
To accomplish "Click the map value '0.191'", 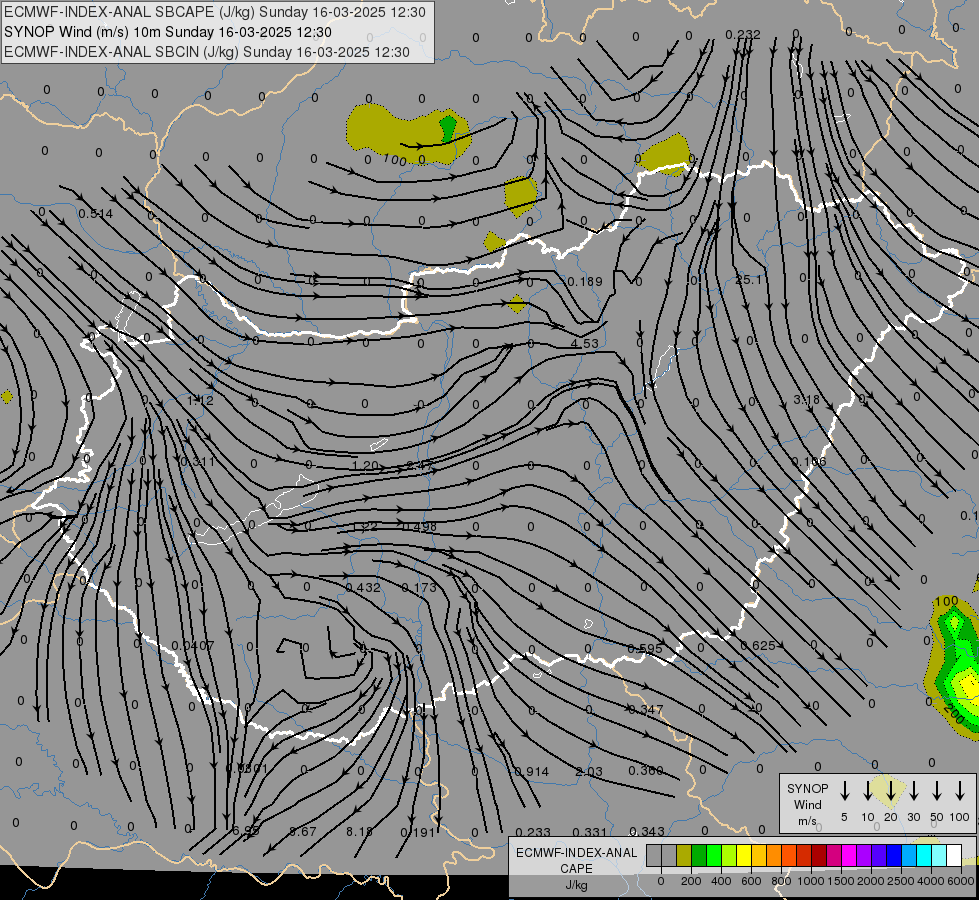I will pos(418,832).
